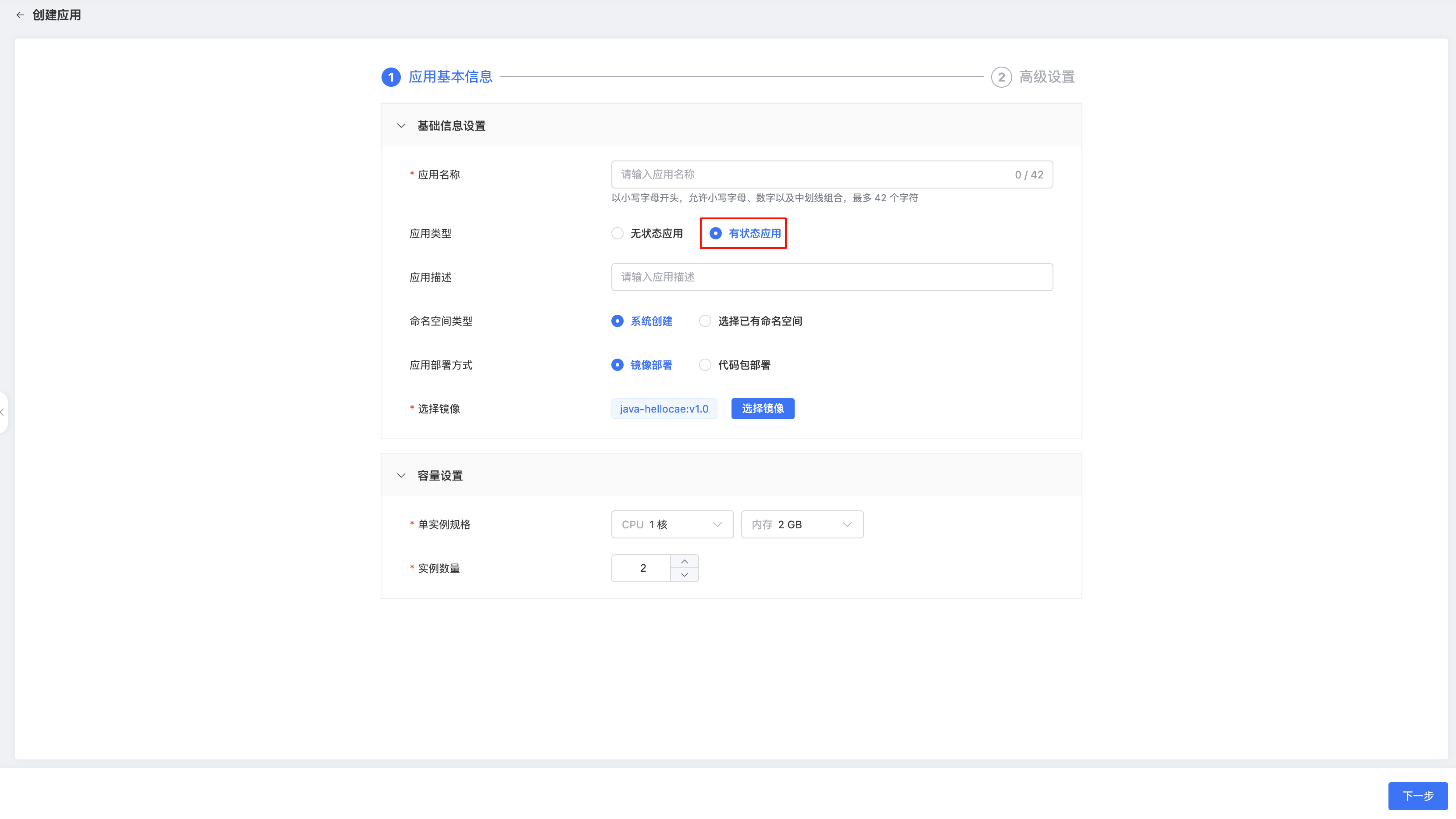Select the 无状态应用 radio option
Image resolution: width=1456 pixels, height=819 pixels.
pyautogui.click(x=617, y=233)
